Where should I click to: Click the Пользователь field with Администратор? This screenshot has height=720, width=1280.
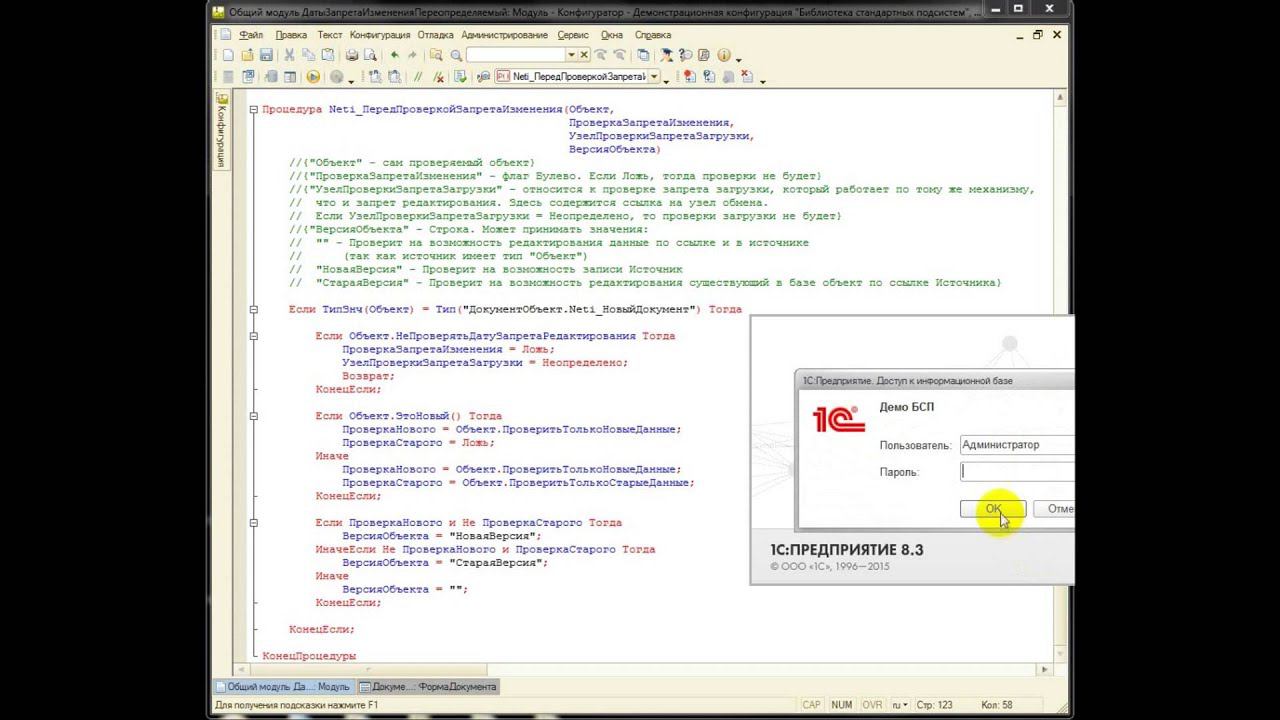click(1017, 445)
